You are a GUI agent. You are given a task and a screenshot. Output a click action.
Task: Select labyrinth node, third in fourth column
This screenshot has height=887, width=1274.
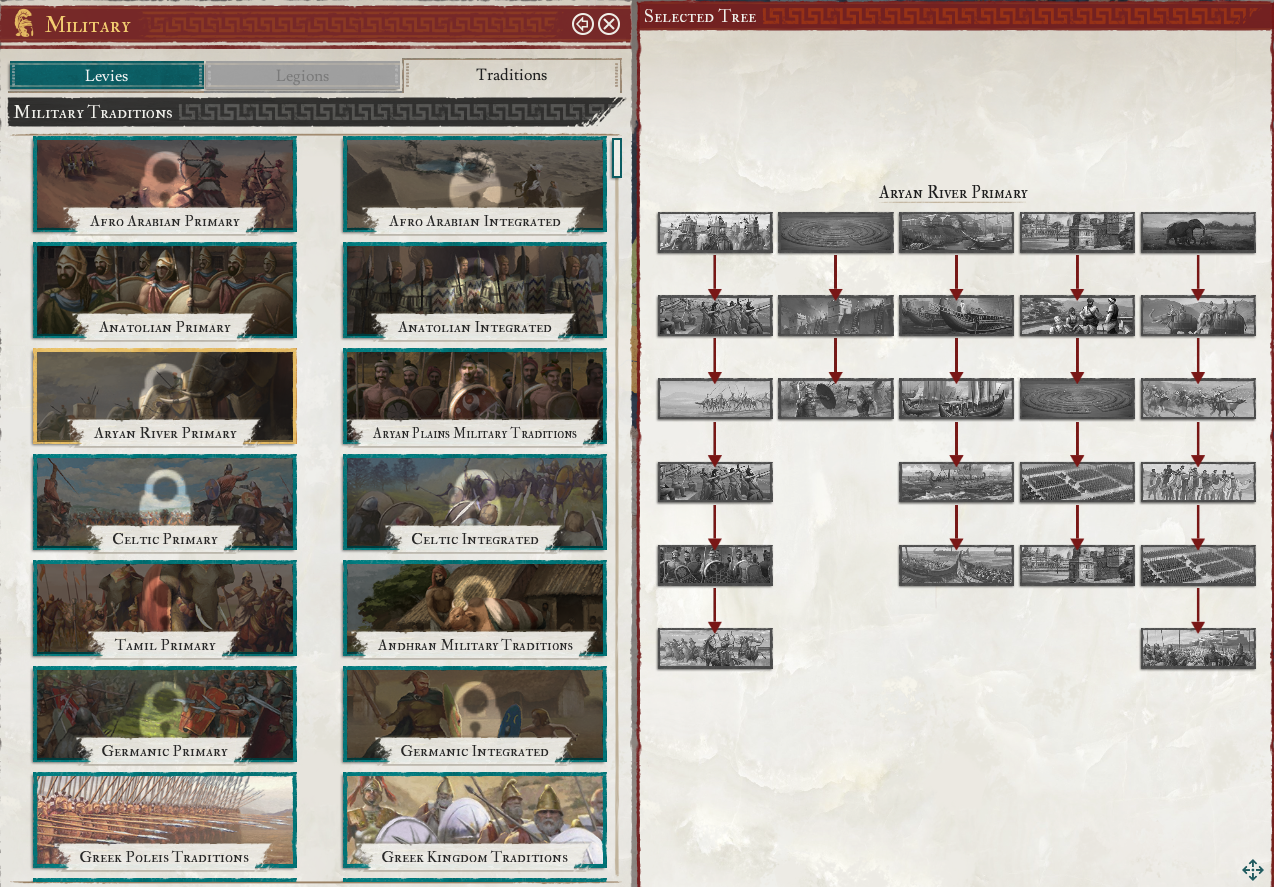pyautogui.click(x=1077, y=399)
